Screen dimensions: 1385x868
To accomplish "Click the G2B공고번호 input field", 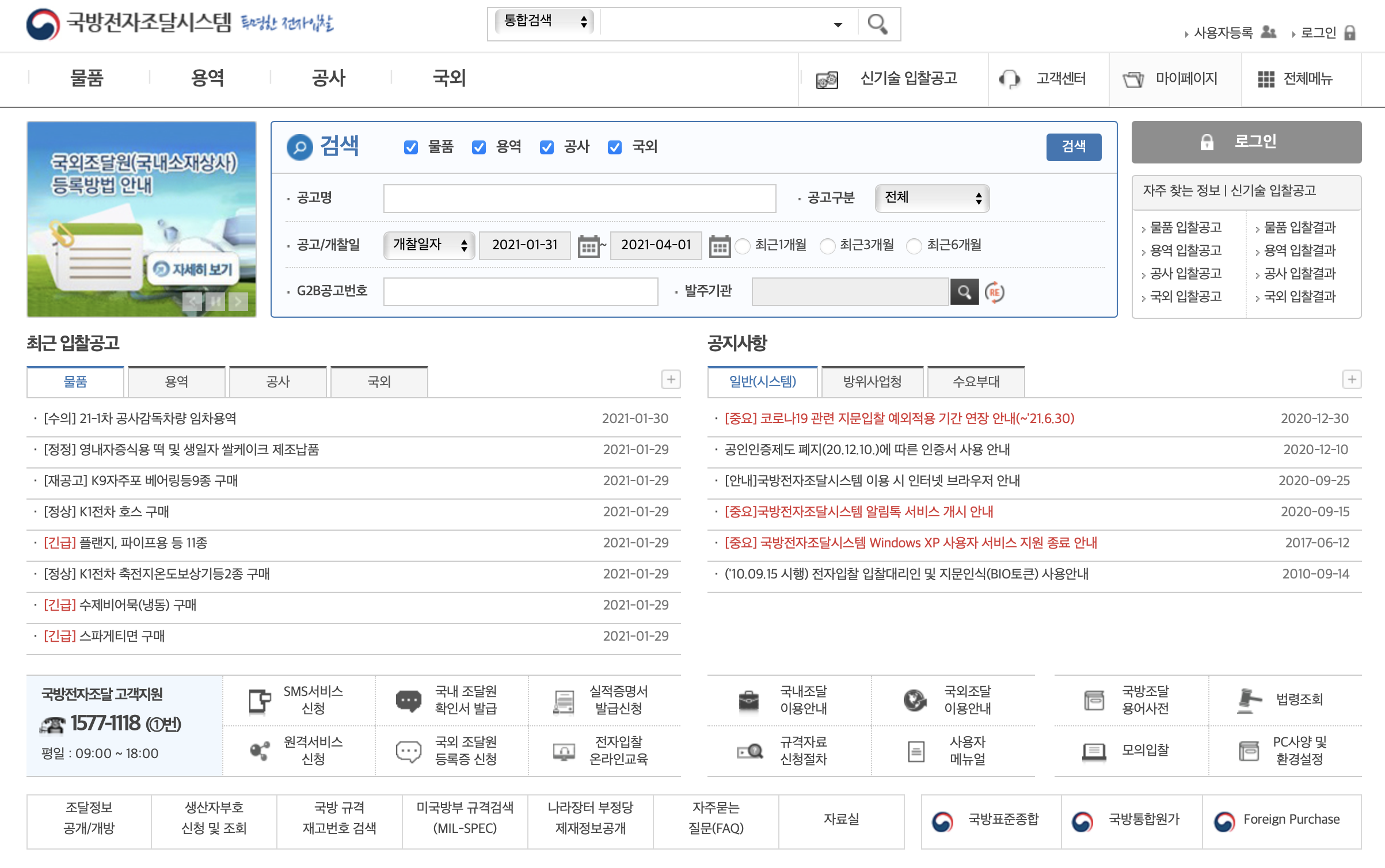I will coord(520,292).
